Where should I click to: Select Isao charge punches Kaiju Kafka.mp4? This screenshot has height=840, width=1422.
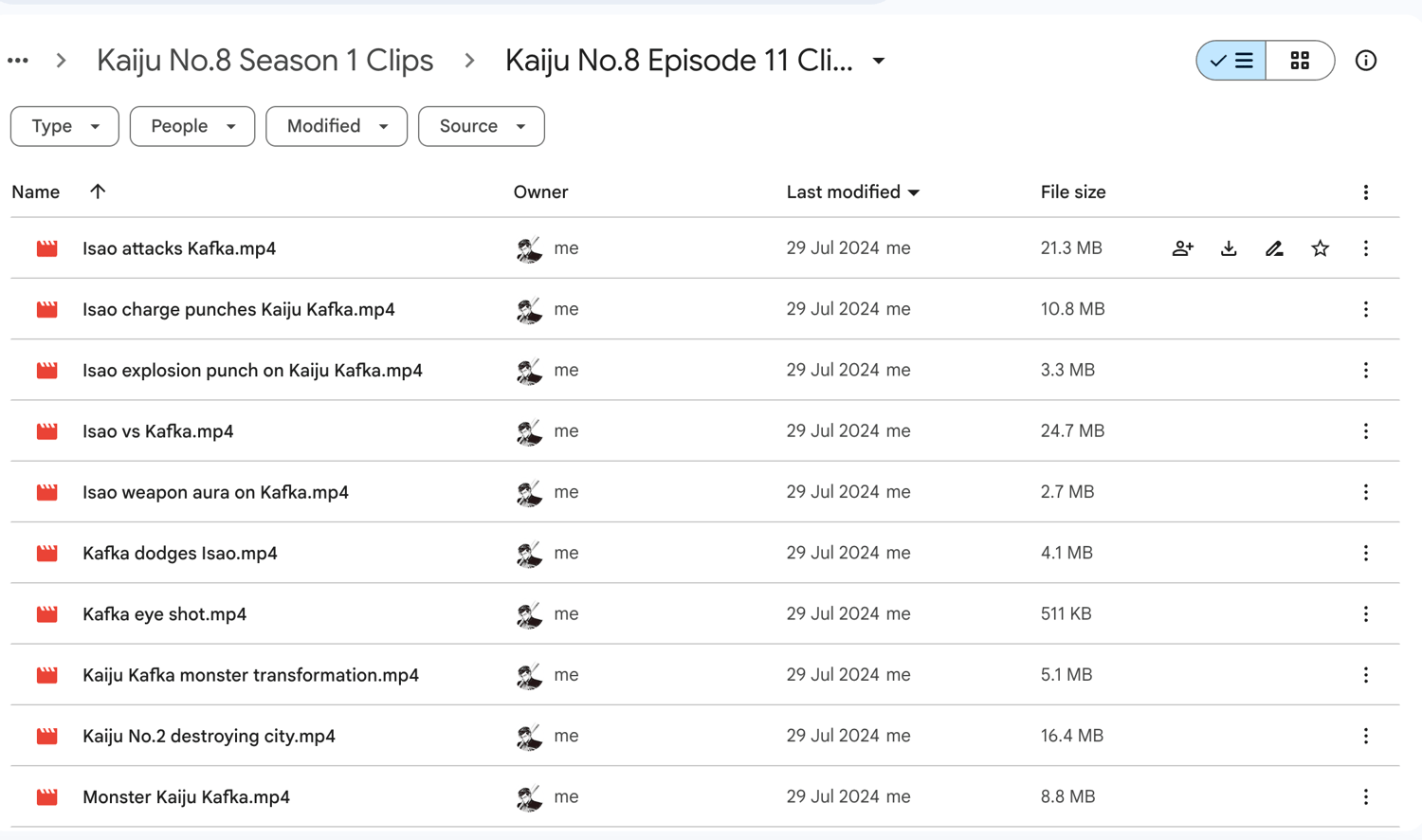tap(239, 309)
